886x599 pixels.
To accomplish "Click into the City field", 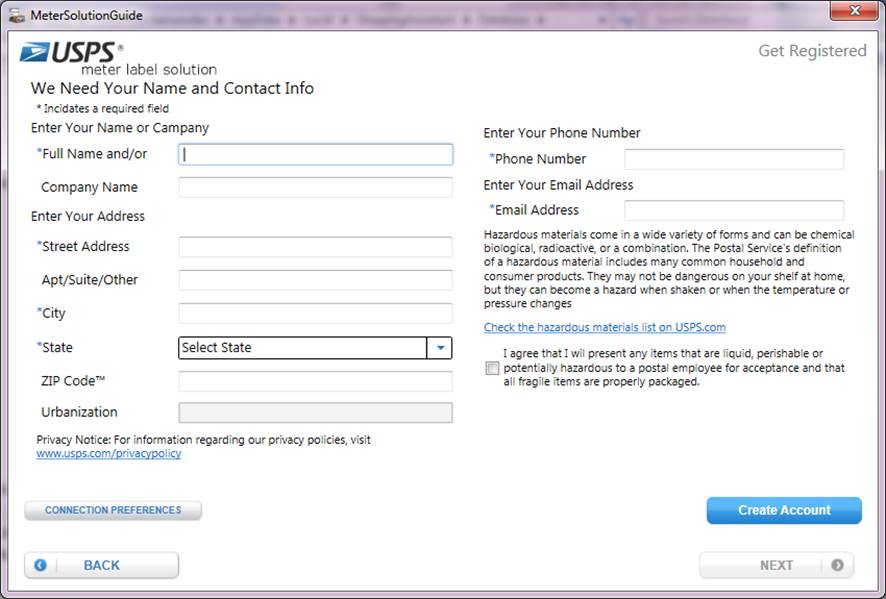I will tap(315, 314).
